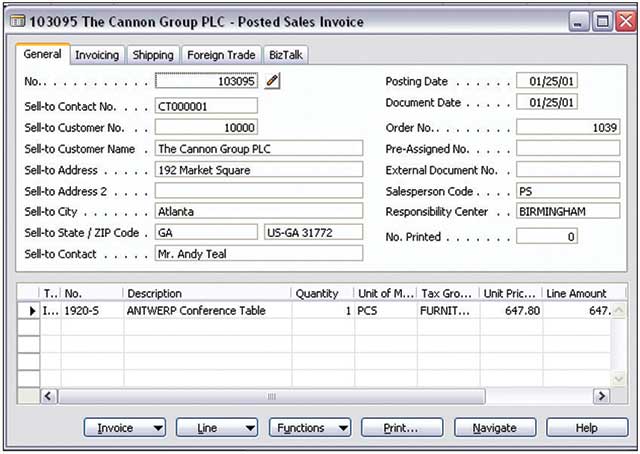
Task: Click the Sell-to Customer Name field
Action: pyautogui.click(x=258, y=148)
